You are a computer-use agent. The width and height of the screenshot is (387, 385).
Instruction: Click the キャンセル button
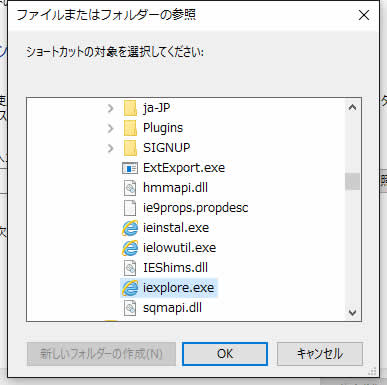(320, 354)
